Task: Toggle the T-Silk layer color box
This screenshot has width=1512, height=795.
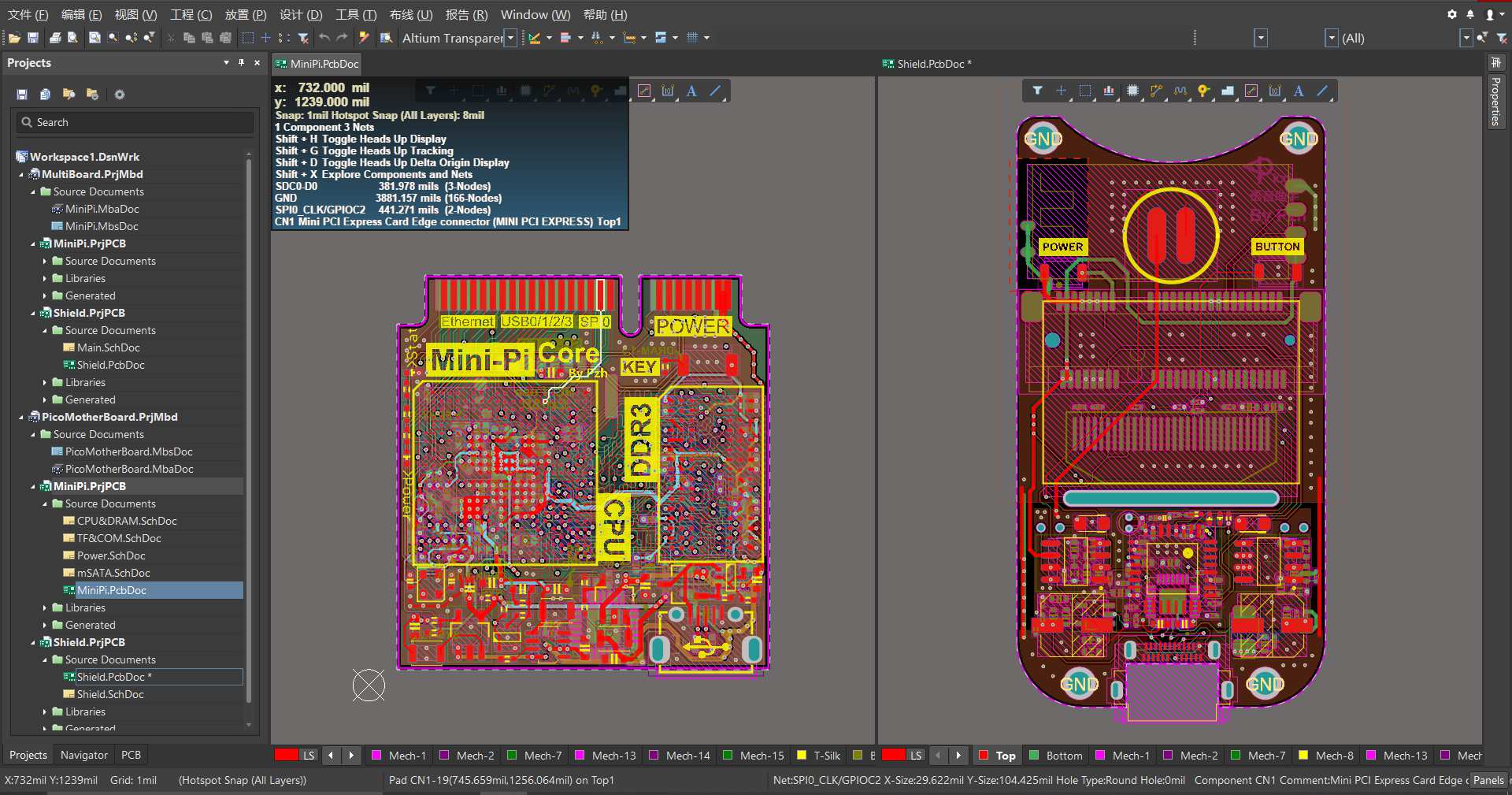Action: tap(802, 755)
